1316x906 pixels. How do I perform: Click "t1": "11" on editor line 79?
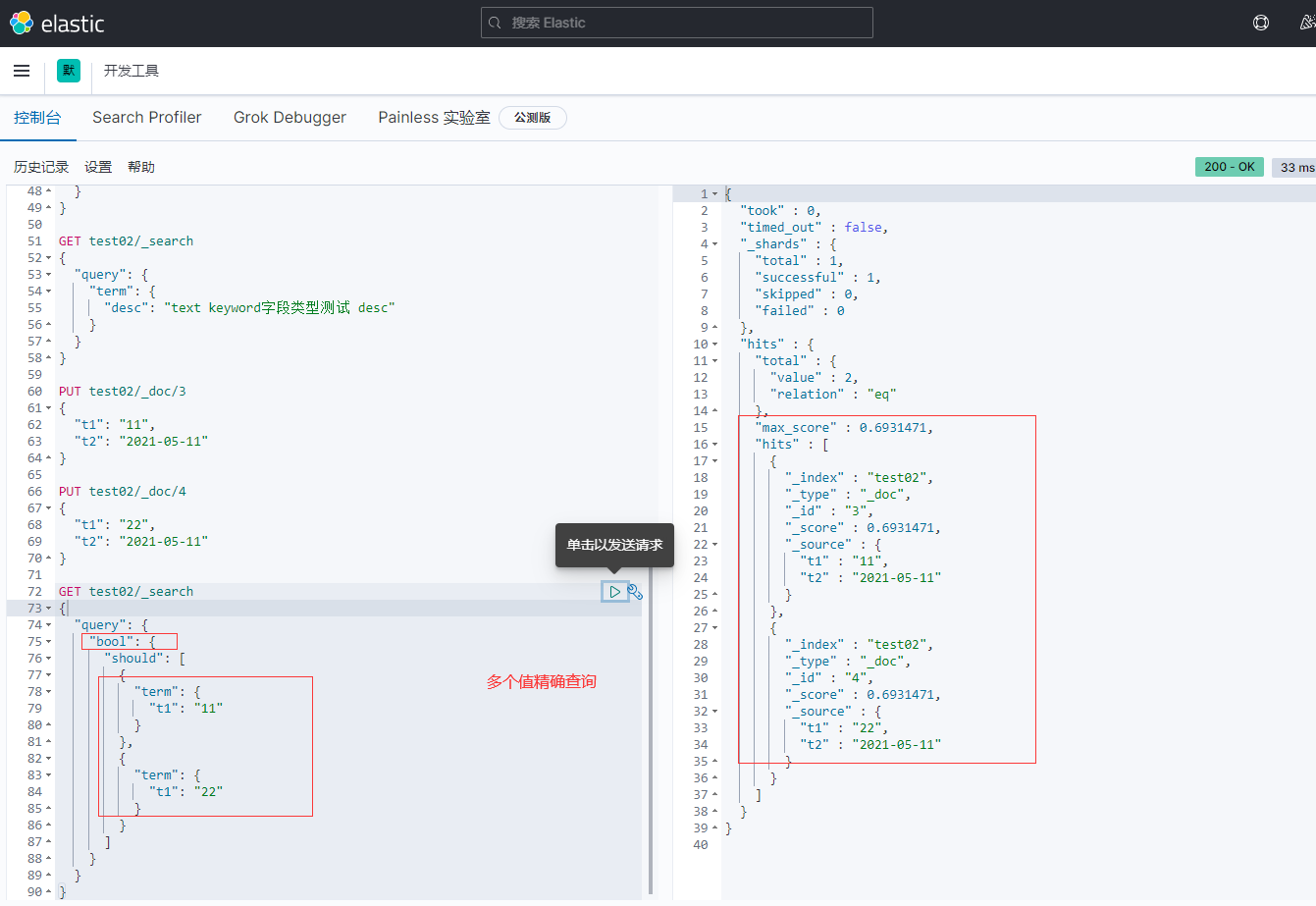pyautogui.click(x=185, y=709)
